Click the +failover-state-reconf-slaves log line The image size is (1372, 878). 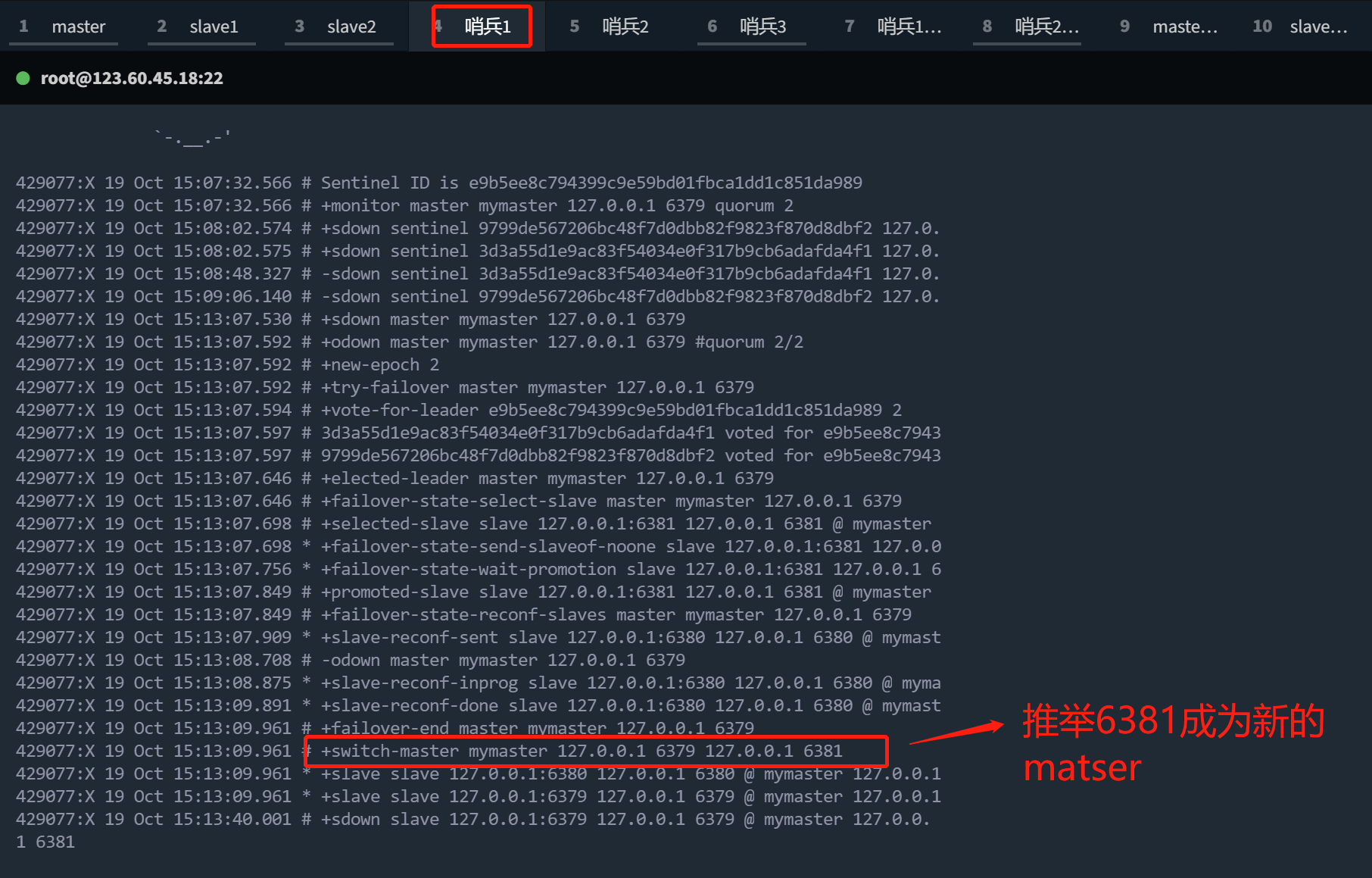pos(616,614)
